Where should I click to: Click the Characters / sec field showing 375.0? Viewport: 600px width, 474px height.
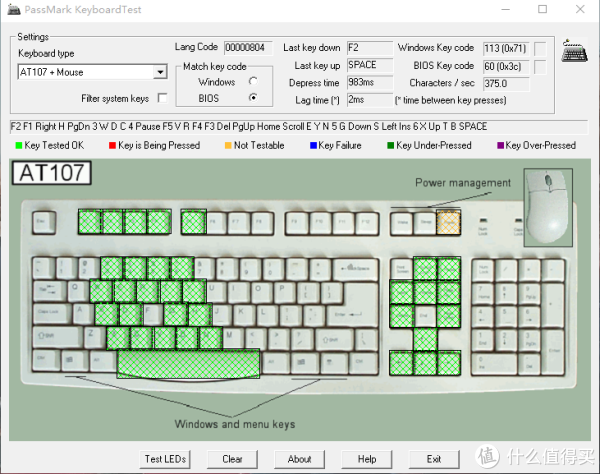coord(506,83)
